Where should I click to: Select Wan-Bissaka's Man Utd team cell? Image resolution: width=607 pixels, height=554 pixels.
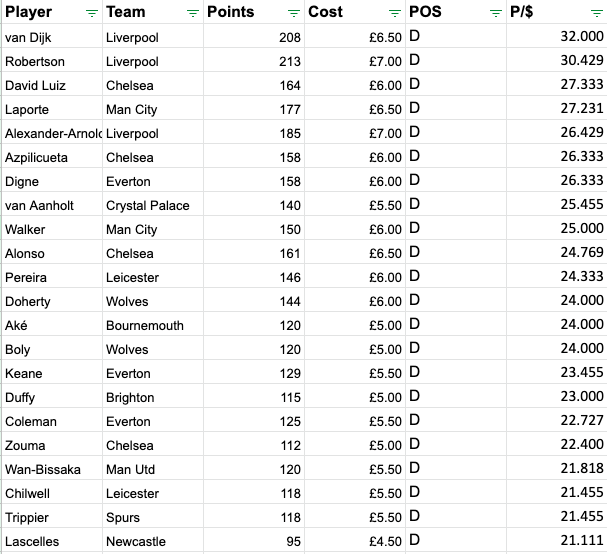(153, 468)
